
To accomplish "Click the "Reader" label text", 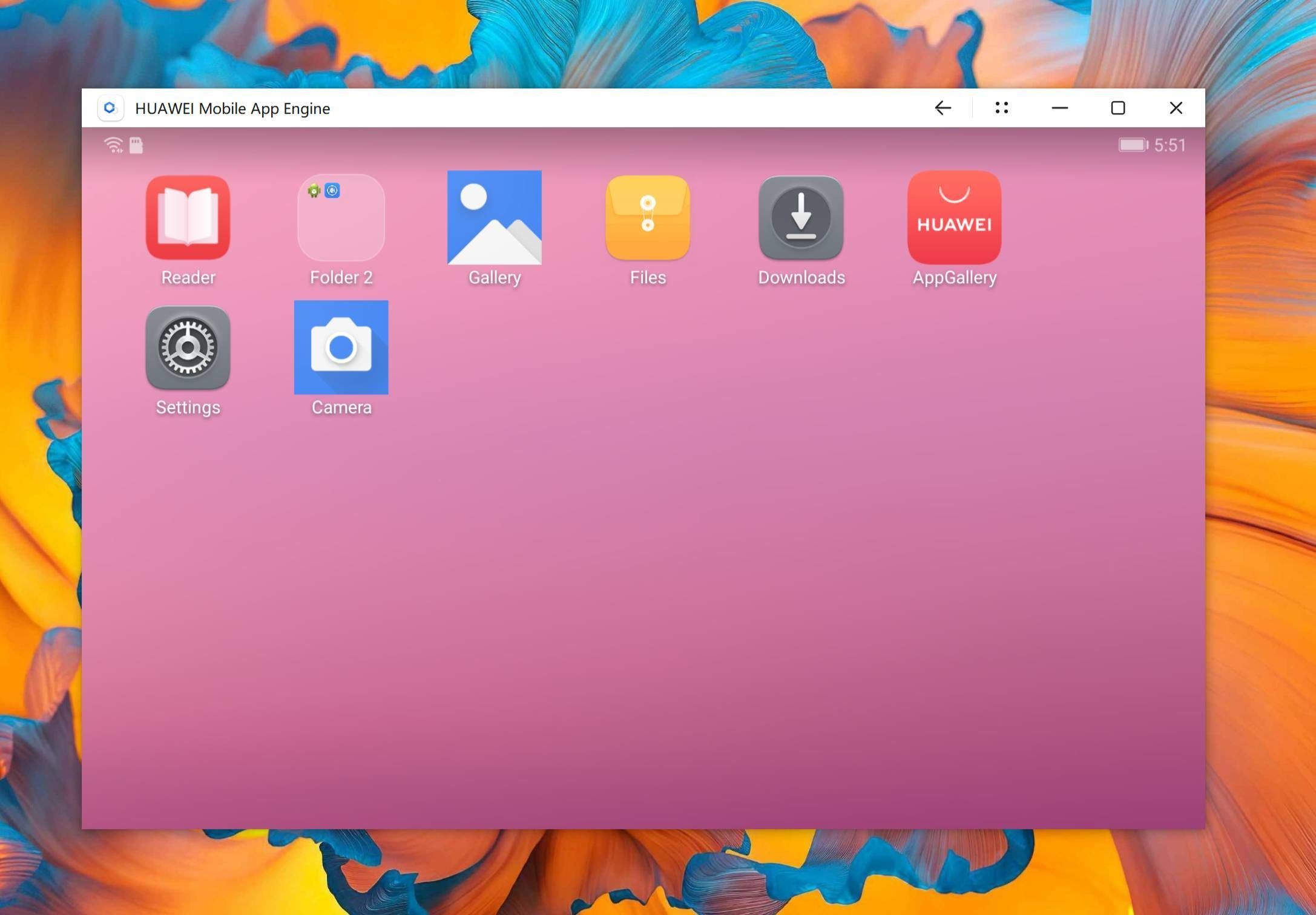I will pyautogui.click(x=188, y=277).
